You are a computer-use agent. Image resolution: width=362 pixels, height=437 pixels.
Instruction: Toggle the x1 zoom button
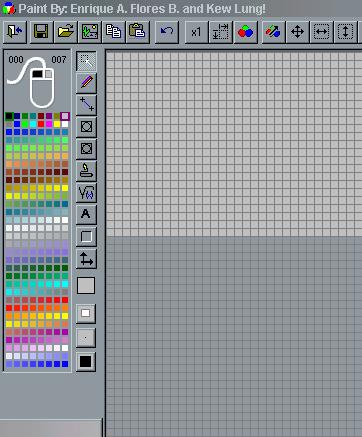196,32
